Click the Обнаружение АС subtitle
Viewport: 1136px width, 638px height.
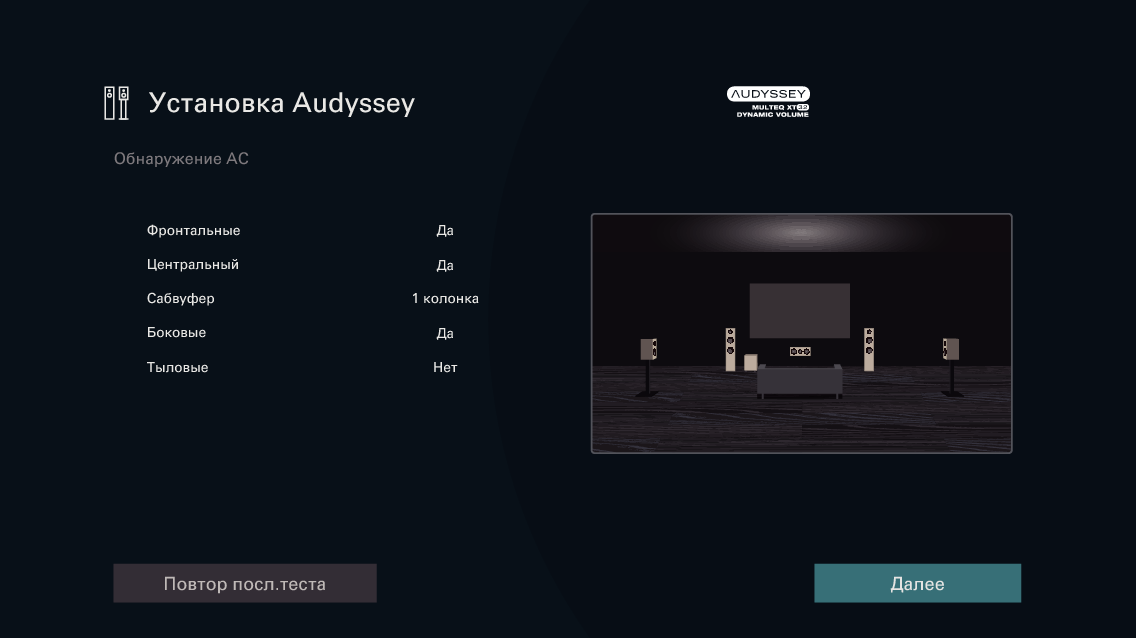click(181, 159)
